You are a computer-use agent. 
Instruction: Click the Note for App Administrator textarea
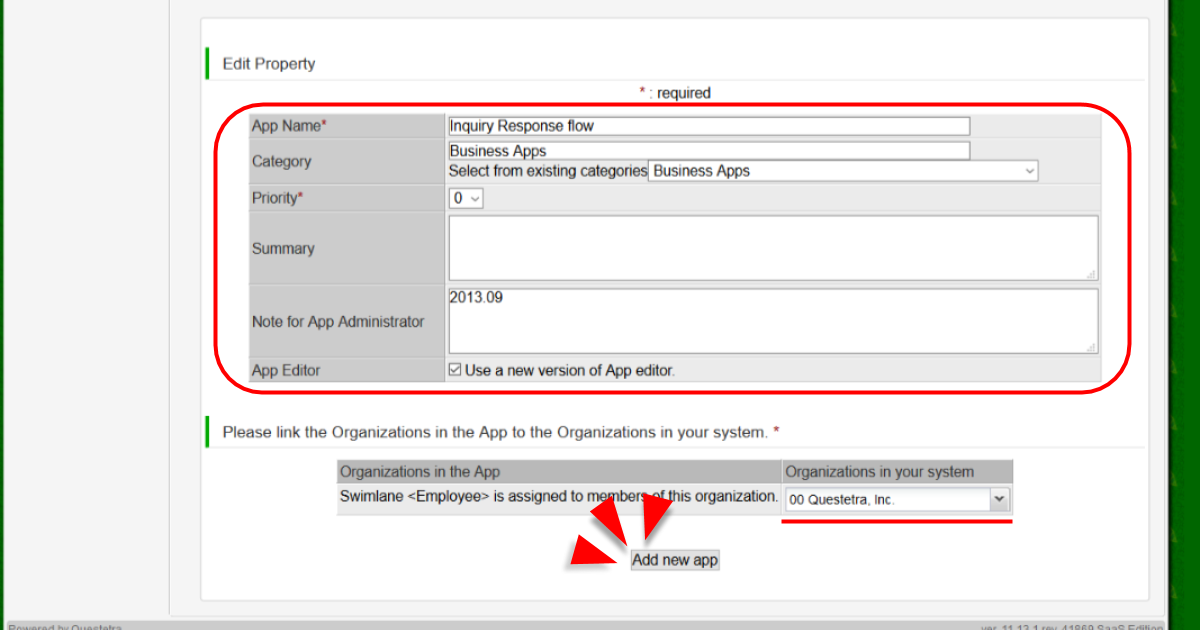click(772, 321)
